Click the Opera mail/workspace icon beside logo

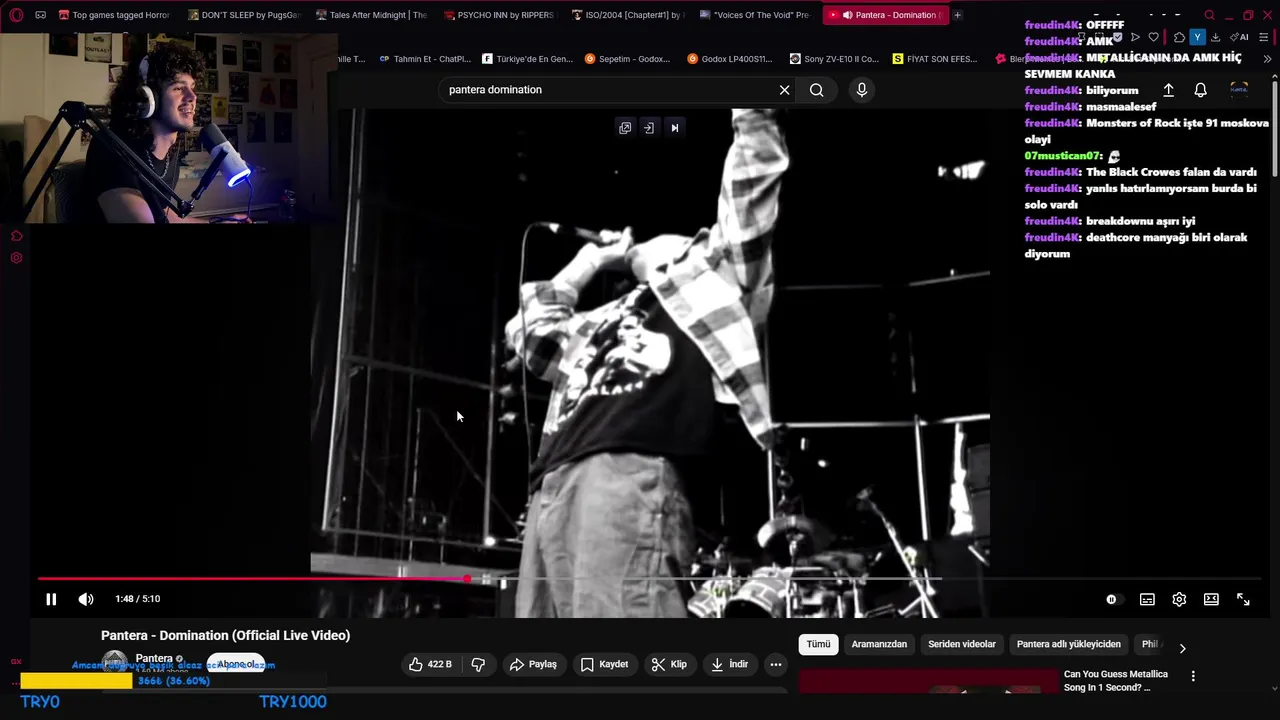point(40,15)
